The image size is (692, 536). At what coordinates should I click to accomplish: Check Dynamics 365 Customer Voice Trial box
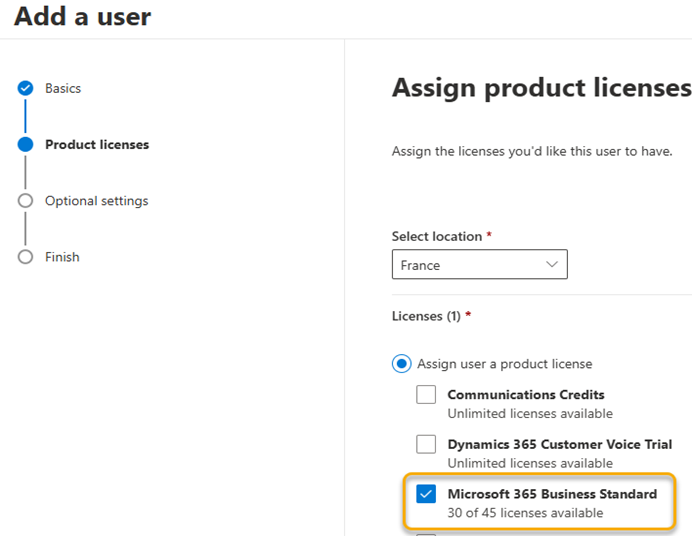click(x=426, y=444)
